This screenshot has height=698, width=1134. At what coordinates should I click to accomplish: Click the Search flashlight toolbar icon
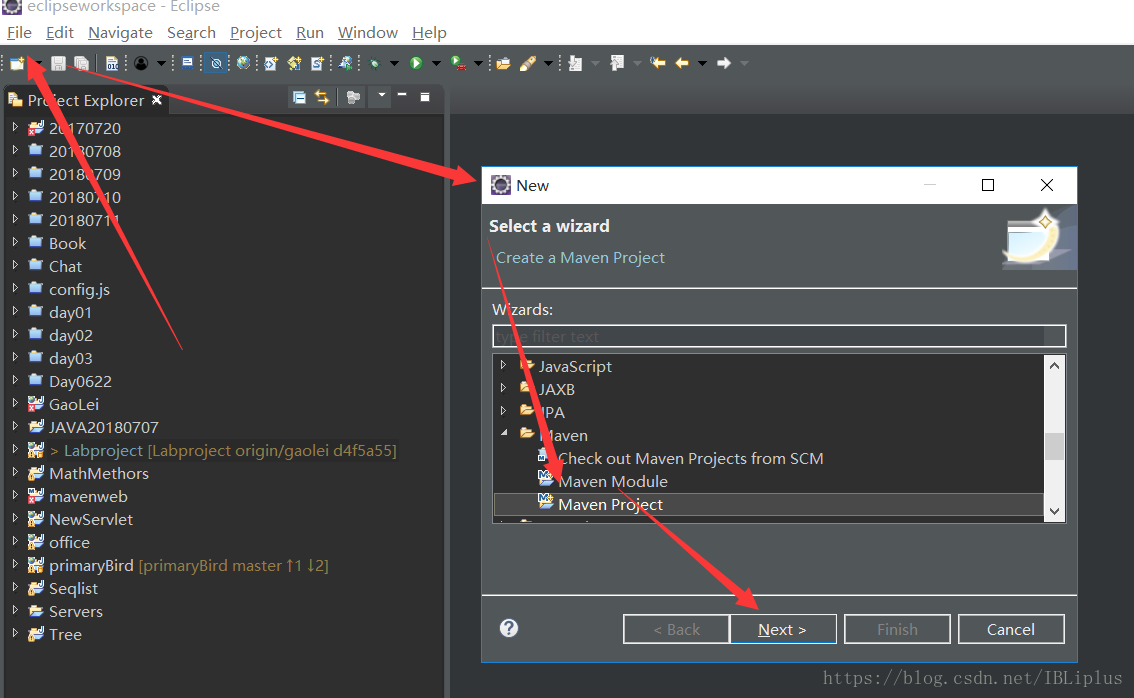pyautogui.click(x=528, y=64)
